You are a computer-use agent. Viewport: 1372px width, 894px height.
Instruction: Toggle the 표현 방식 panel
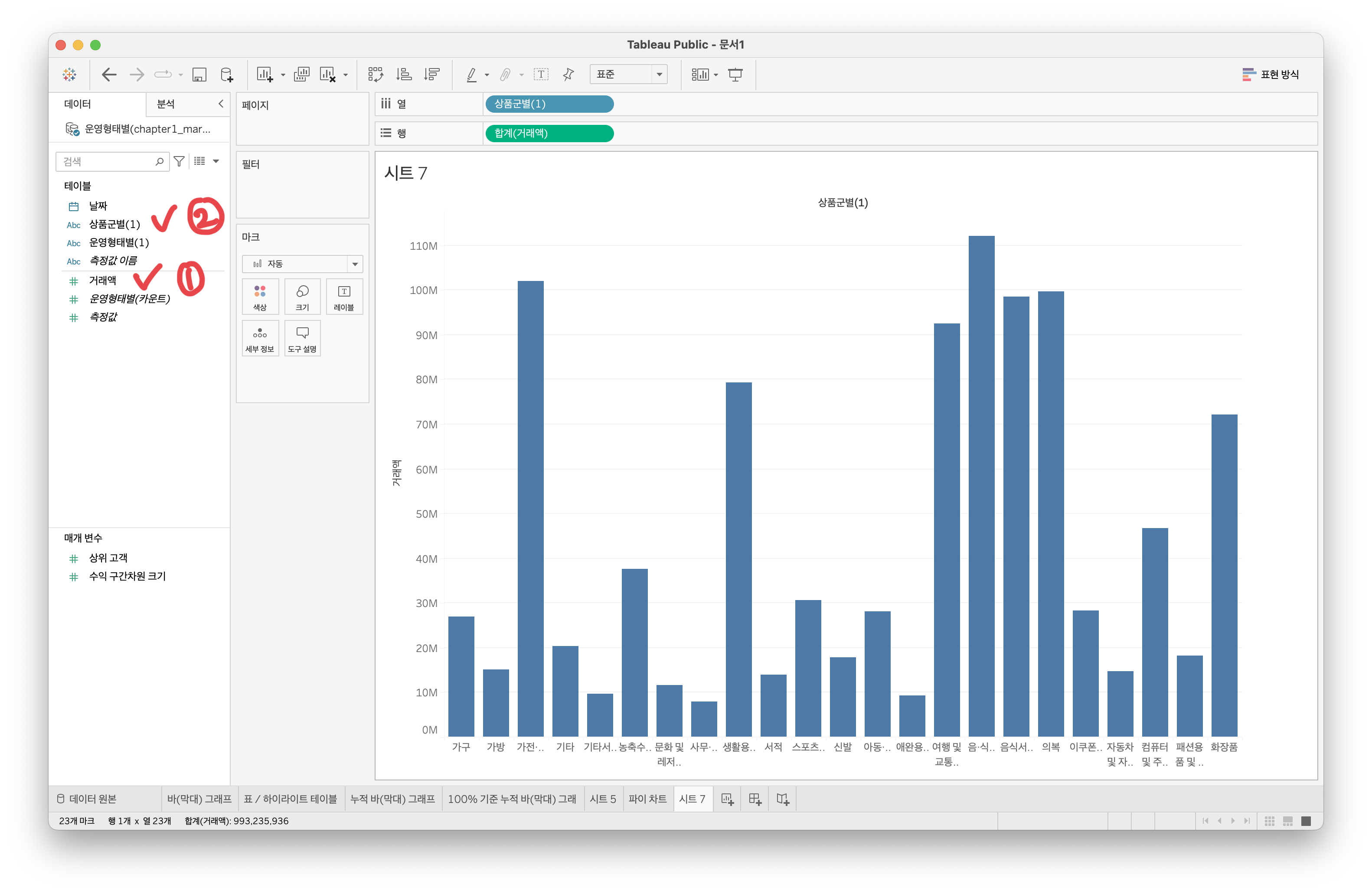click(1271, 75)
